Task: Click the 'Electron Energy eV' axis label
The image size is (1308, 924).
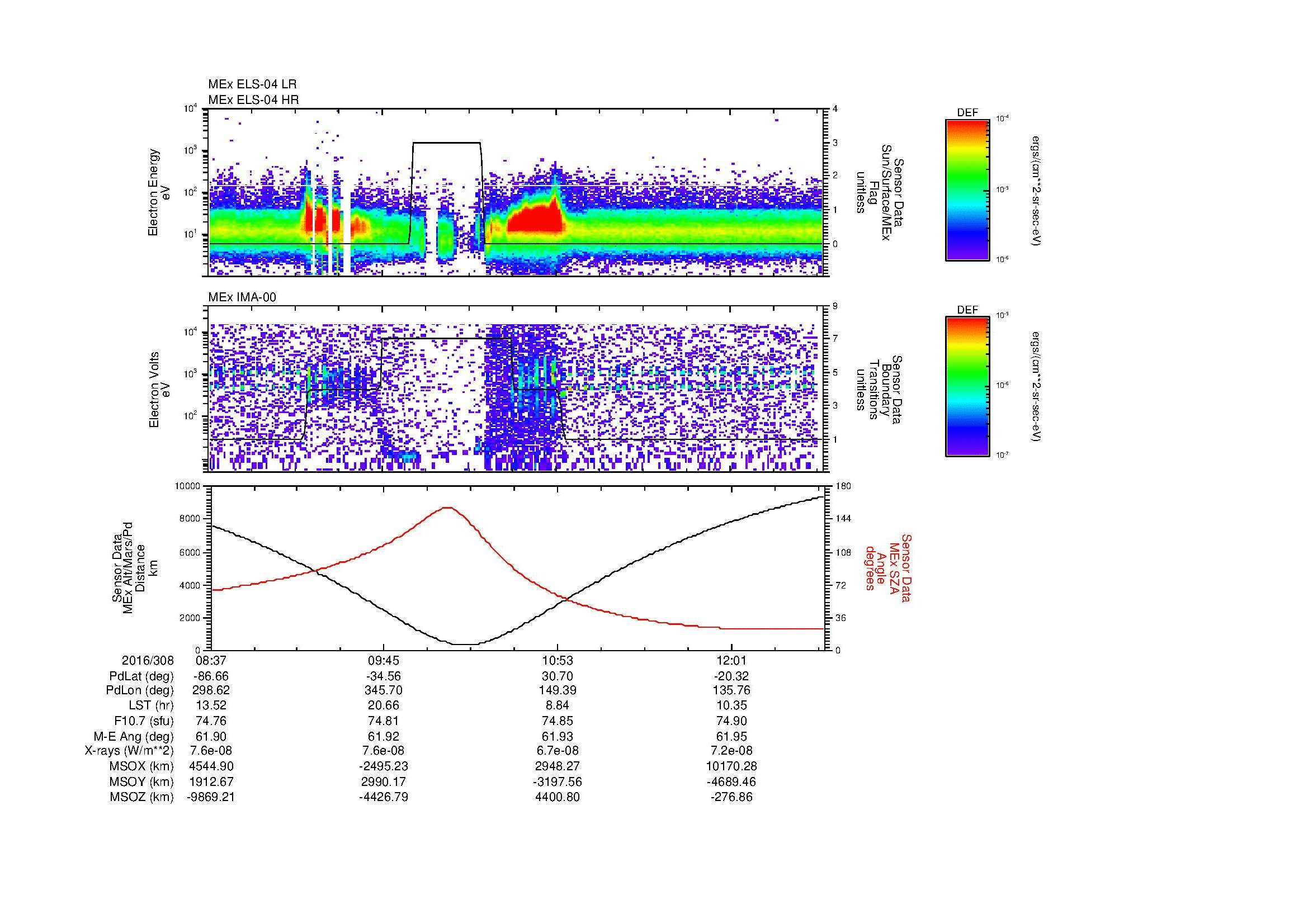Action: point(159,192)
